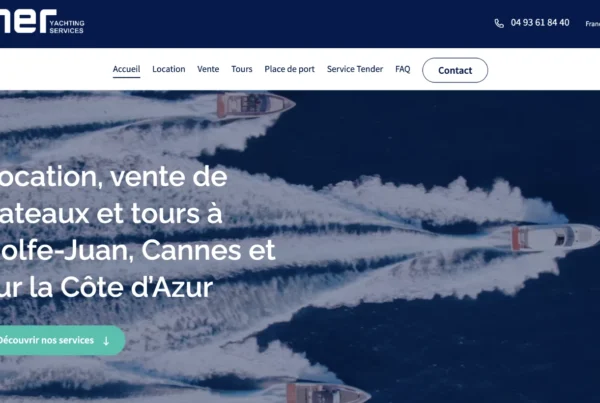Click the 'Golfe-Juan, Cannes et' headline line
Image resolution: width=600 pixels, height=403 pixels.
(x=138, y=250)
